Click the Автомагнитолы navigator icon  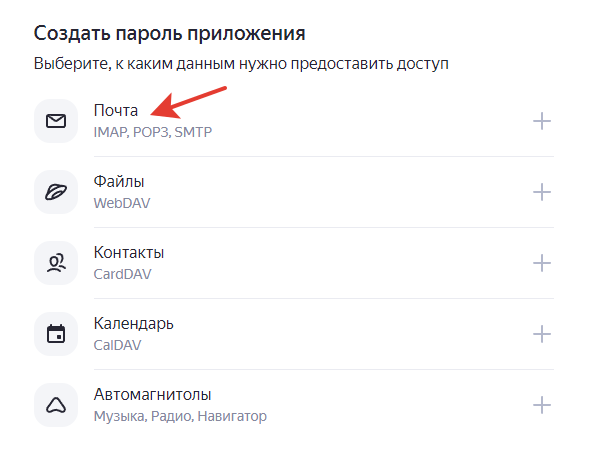tap(56, 405)
